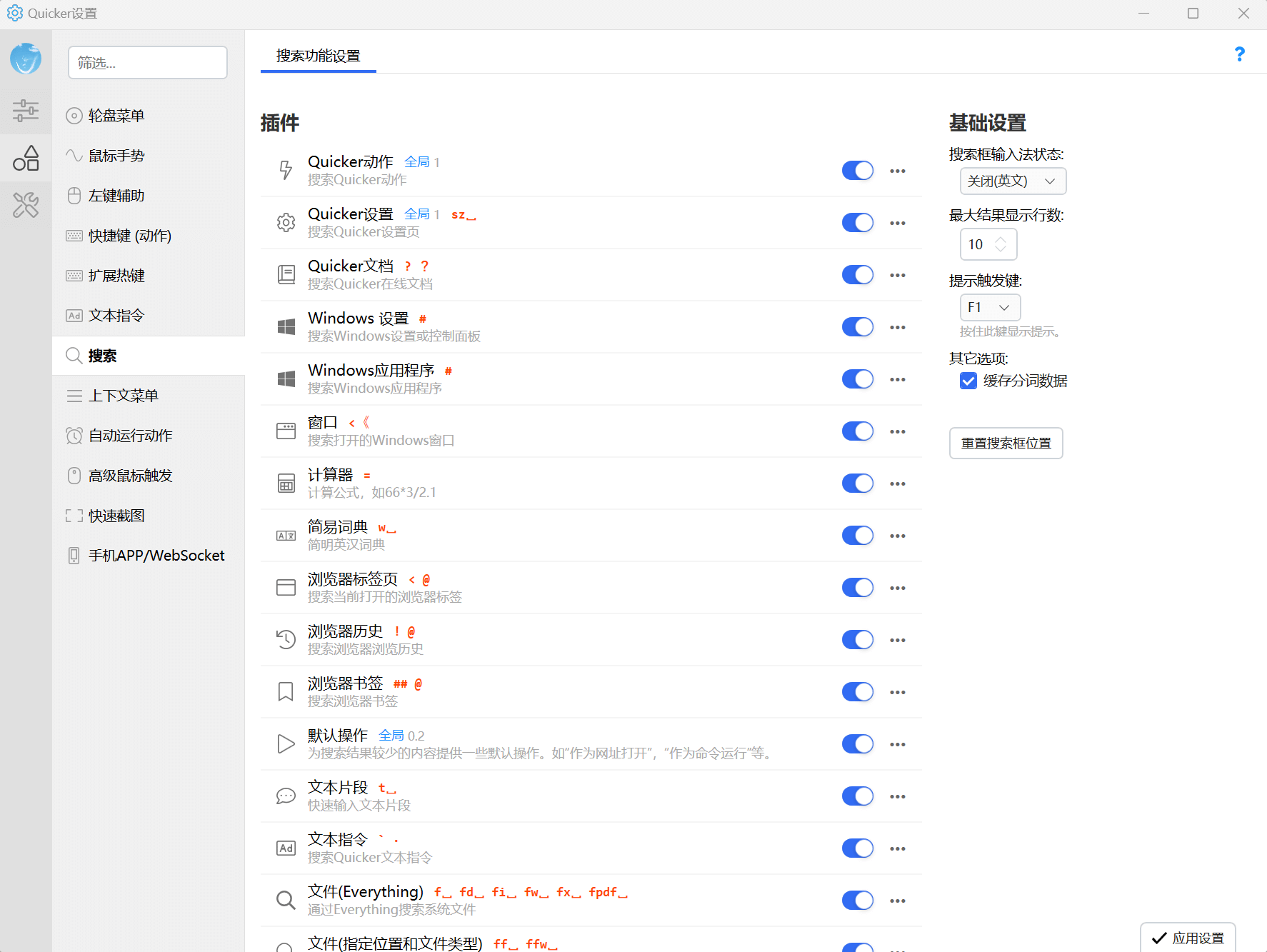Click the Ad icon for 文本指令 plugin
Viewport: 1267px width, 952px height.
click(x=286, y=848)
